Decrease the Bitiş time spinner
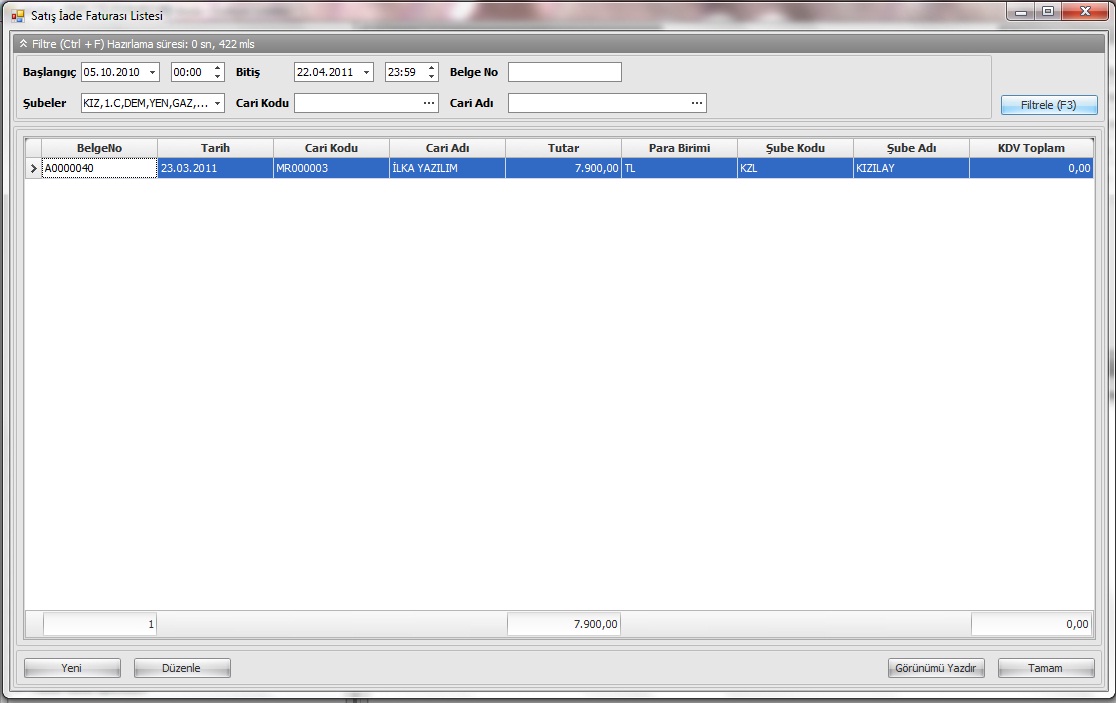This screenshot has width=1116, height=703. 431,76
